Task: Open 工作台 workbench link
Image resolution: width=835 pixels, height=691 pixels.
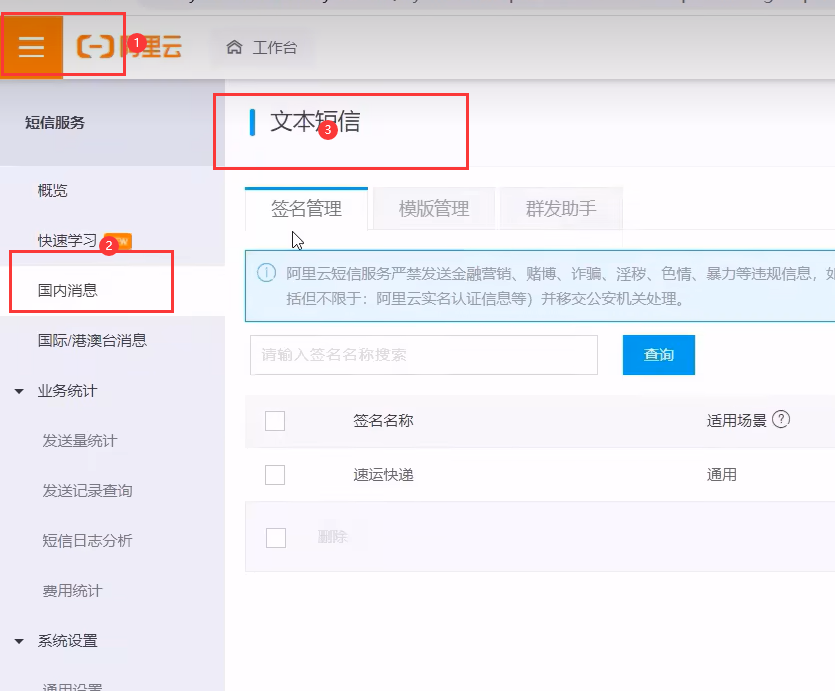Action: 274,47
